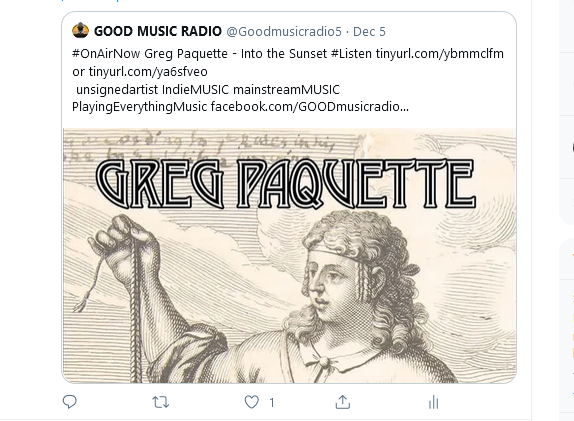Open the #OnAirNow hashtag
Image resolution: width=574 pixels, height=421 pixels.
106,54
